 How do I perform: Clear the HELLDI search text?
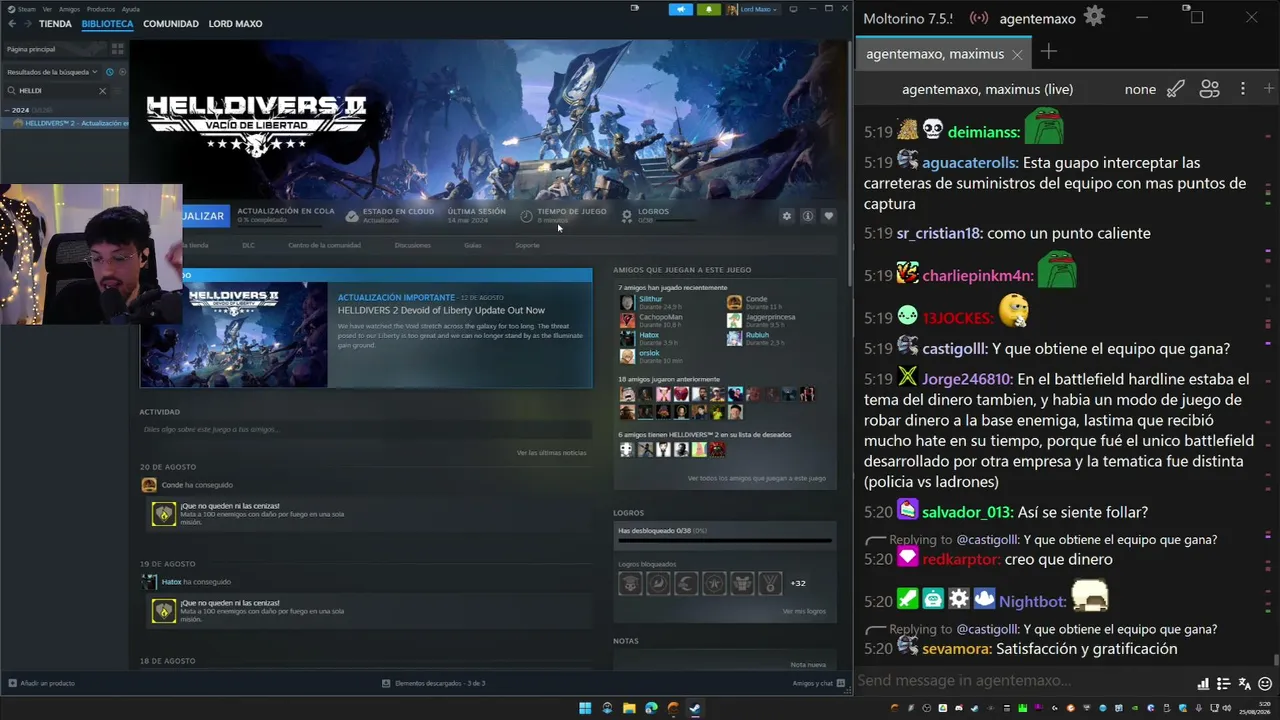[102, 91]
